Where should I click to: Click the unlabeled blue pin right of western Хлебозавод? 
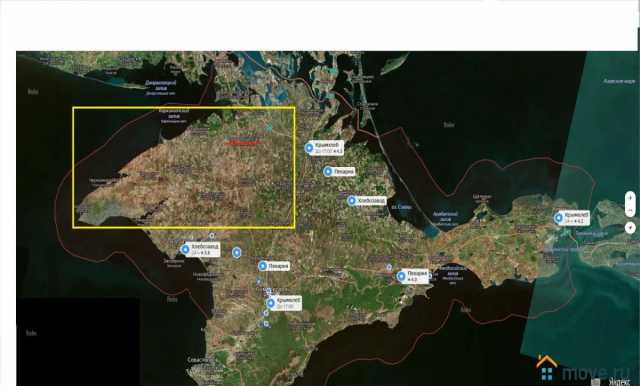(x=236, y=253)
